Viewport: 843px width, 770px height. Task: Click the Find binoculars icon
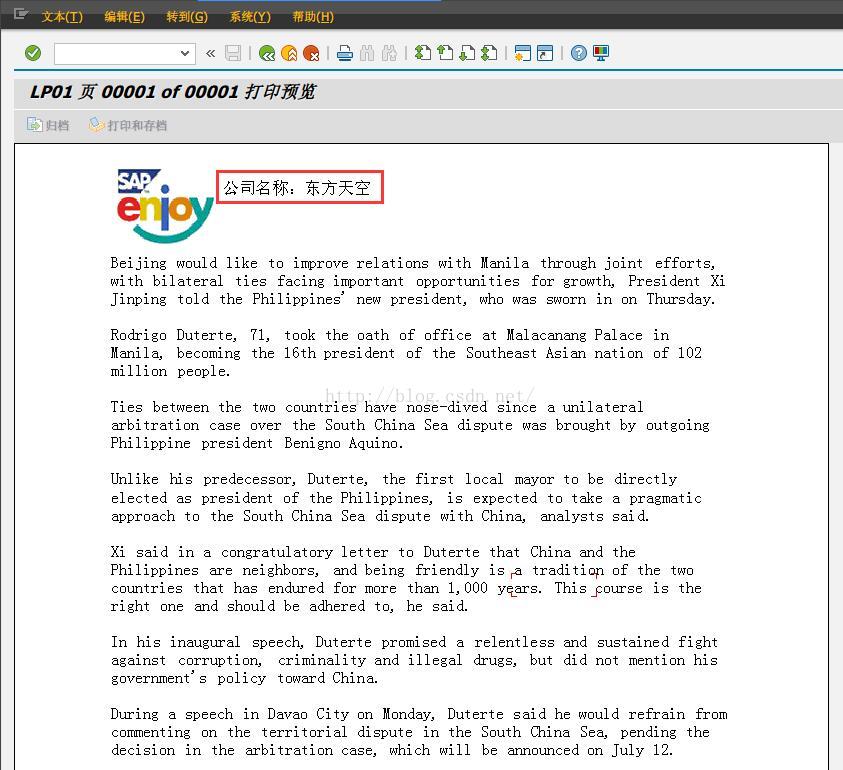367,53
